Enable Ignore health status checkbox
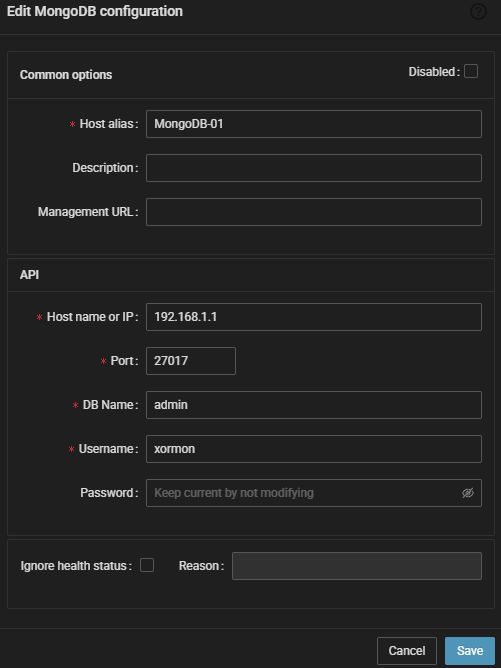501x668 pixels. click(x=147, y=565)
